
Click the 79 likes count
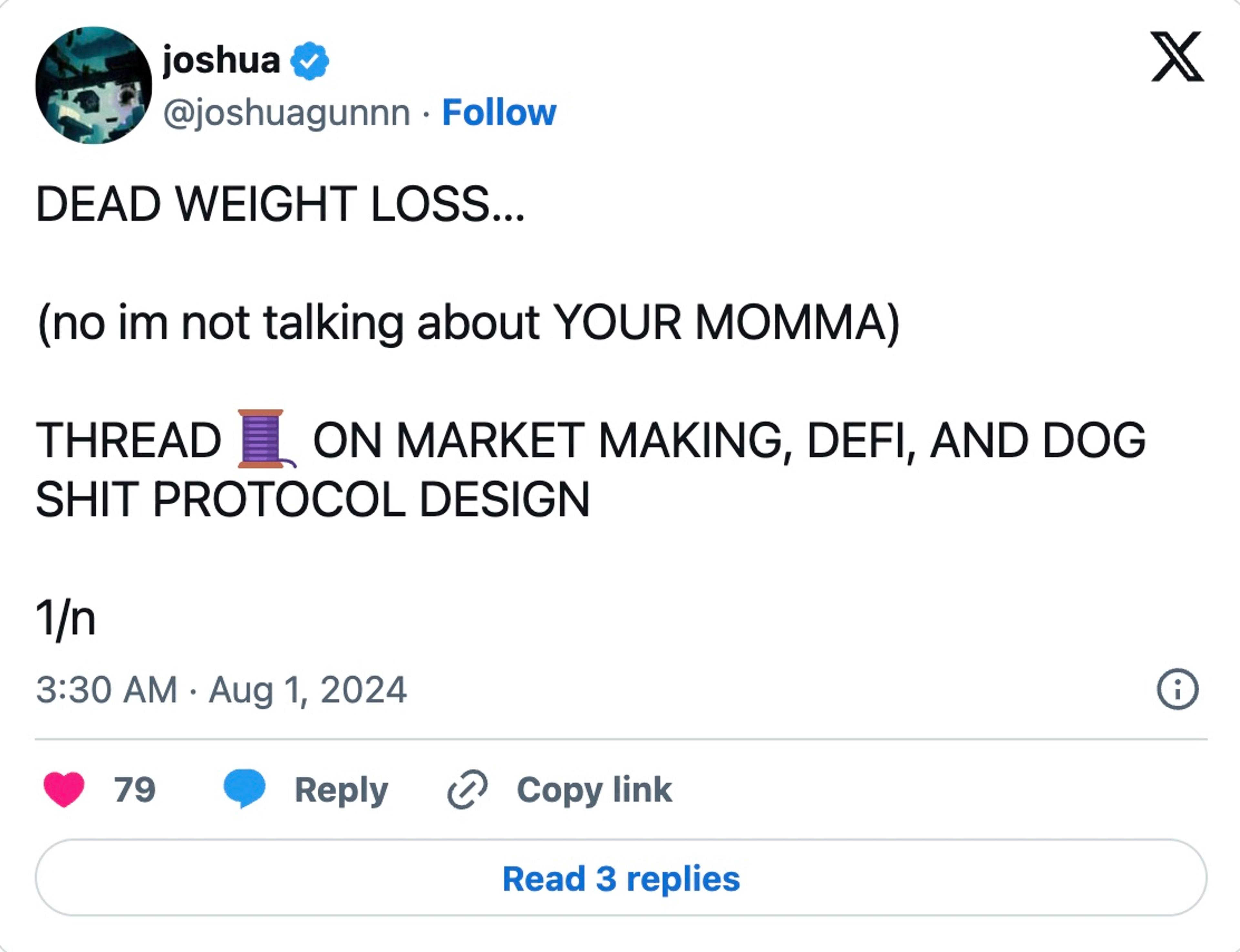pos(134,789)
